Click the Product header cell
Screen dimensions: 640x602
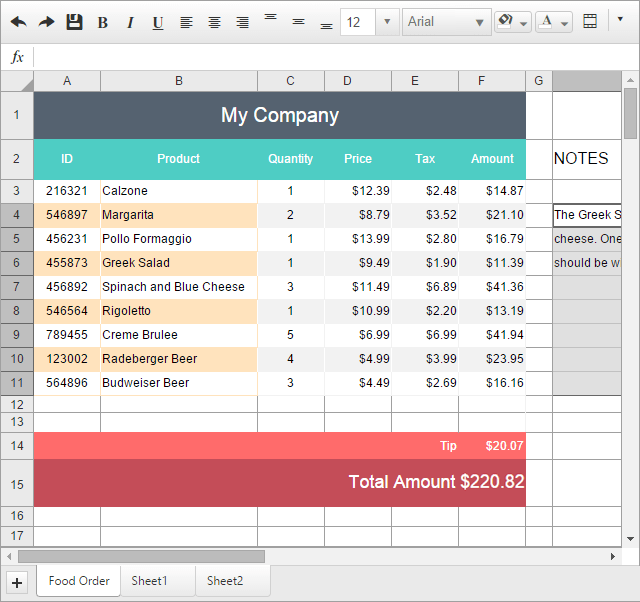click(x=179, y=159)
